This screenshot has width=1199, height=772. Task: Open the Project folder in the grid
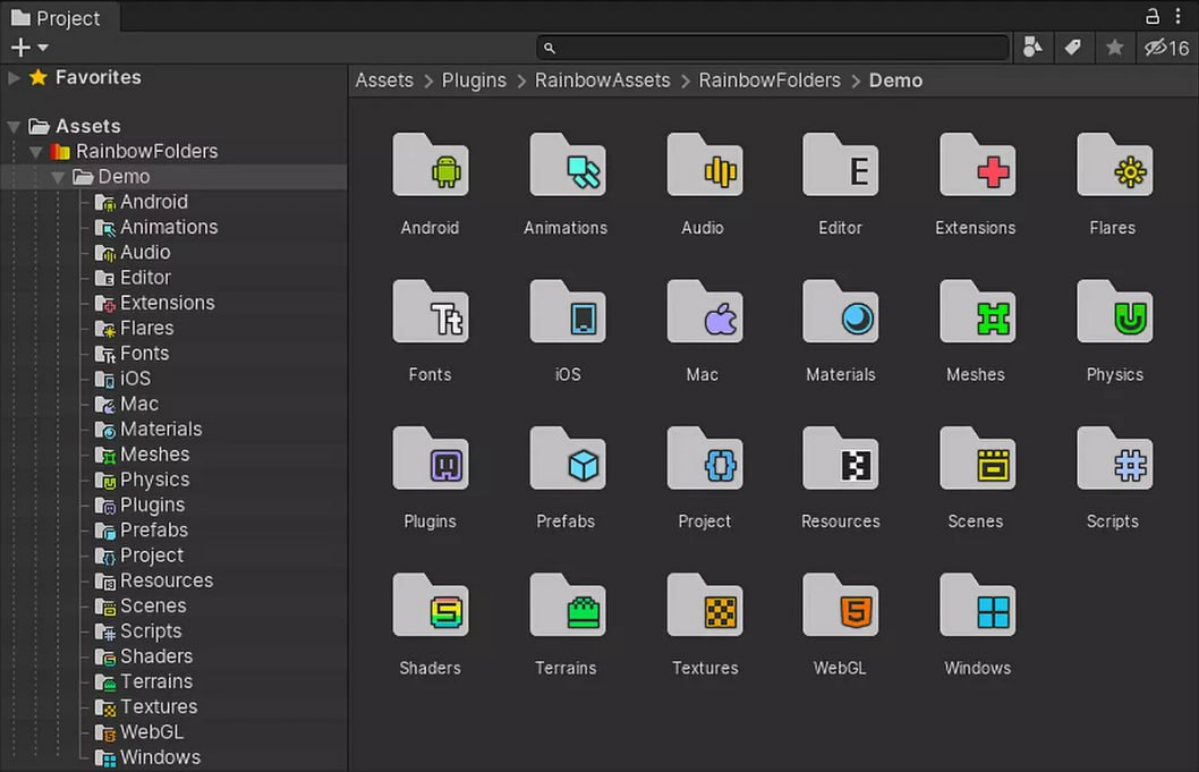coord(704,459)
